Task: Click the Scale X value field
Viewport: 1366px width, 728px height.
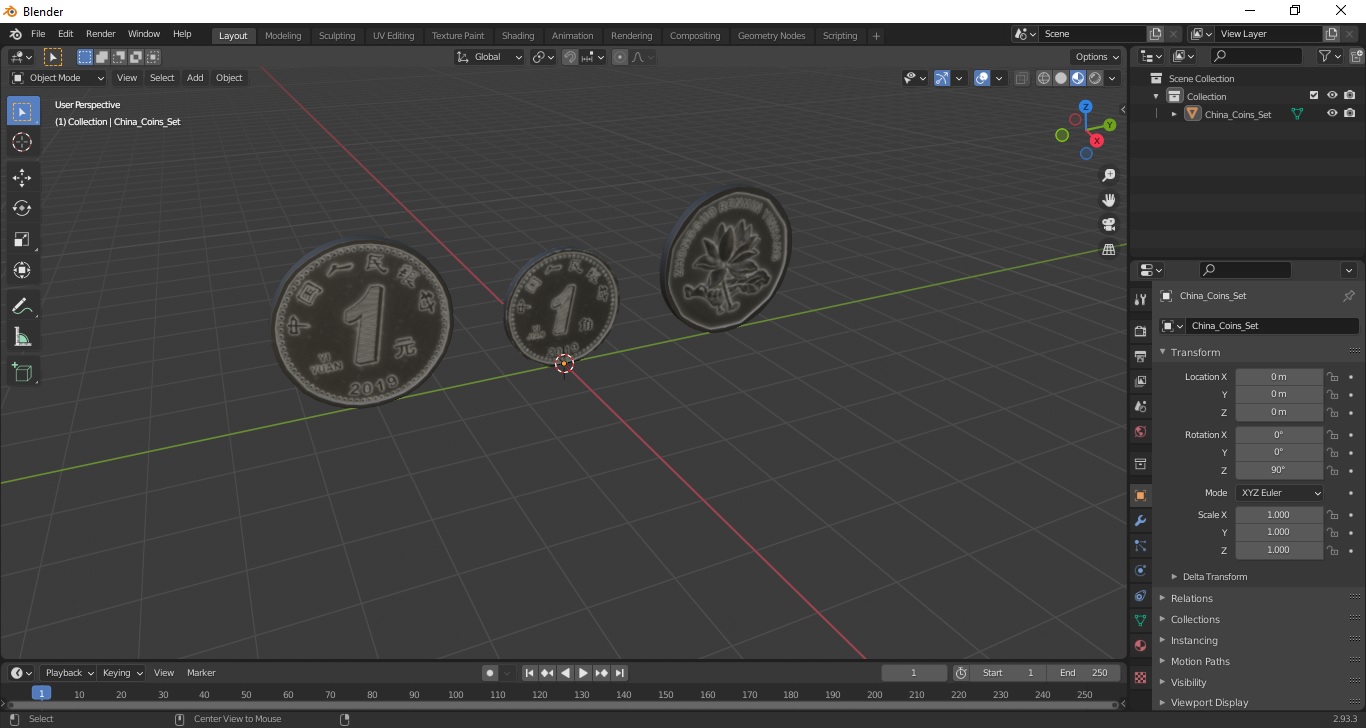Action: [1279, 515]
